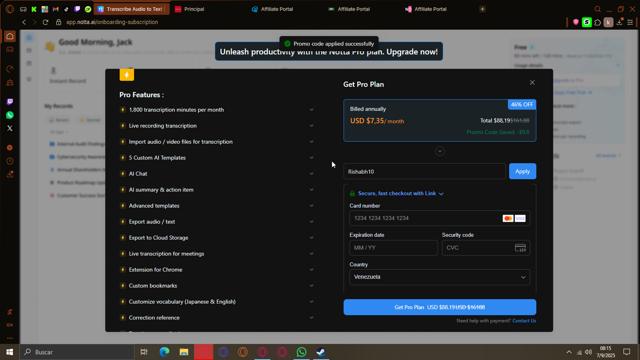The width and height of the screenshot is (640, 360).
Task: Expand Customize vocabulary (Japanese & English) row
Action: tap(311, 302)
